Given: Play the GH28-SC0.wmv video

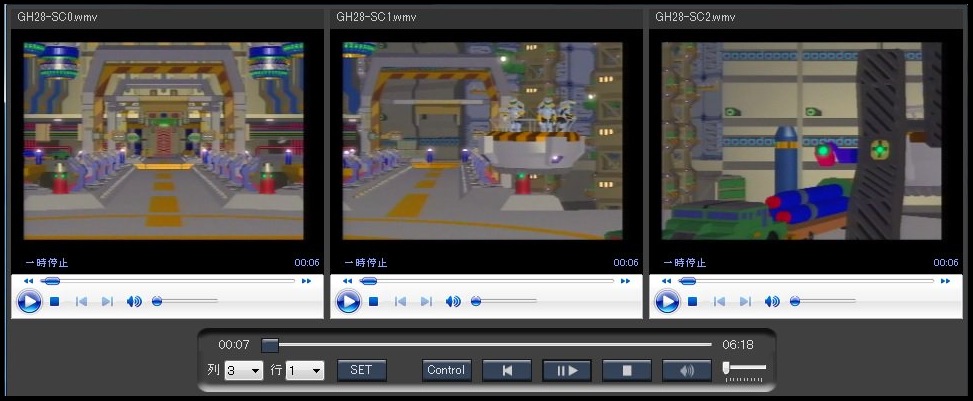Looking at the screenshot, I should coord(29,302).
